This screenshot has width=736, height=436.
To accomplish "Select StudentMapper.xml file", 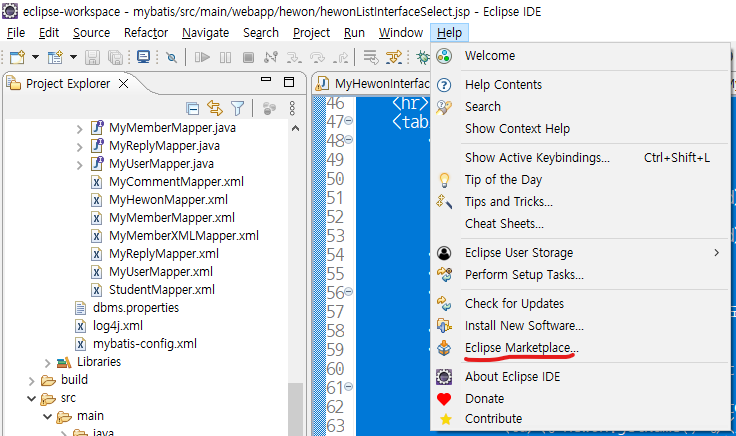I will [162, 290].
